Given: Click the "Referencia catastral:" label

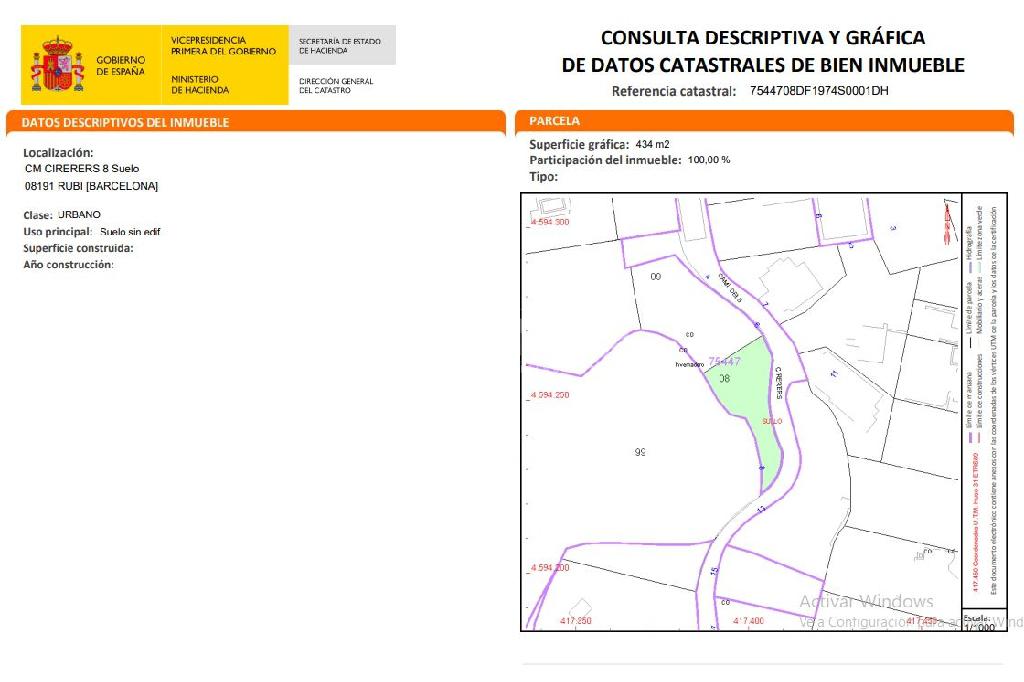Looking at the screenshot, I should click(x=674, y=91).
